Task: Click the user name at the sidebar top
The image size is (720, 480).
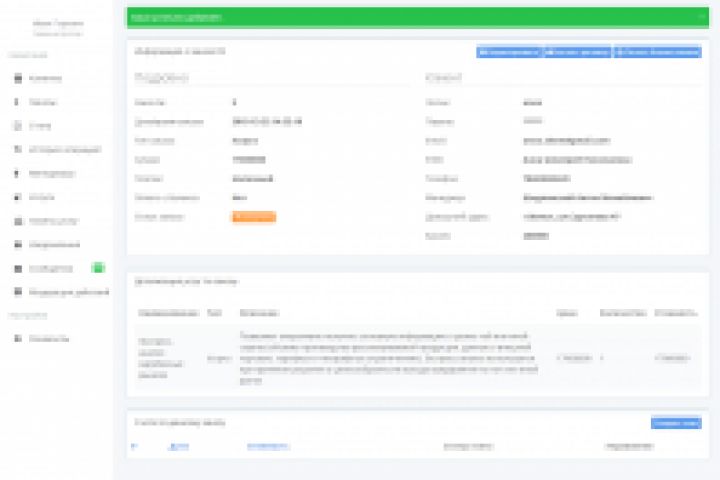Action: 58,23
